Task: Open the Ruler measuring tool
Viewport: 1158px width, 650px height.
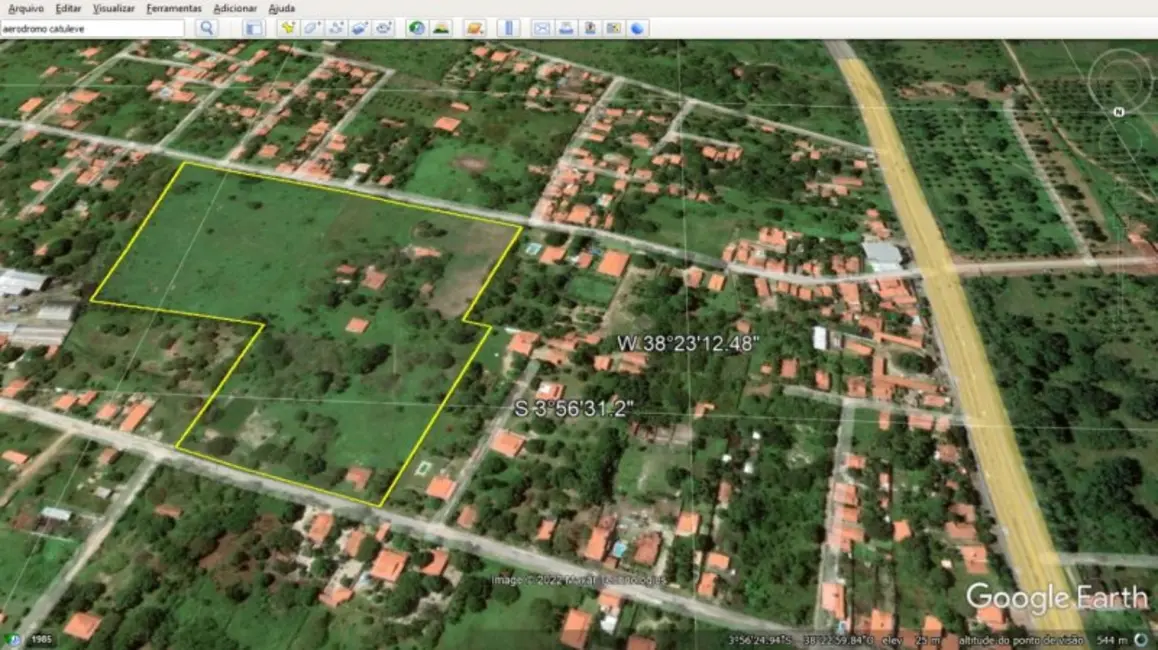Action: click(508, 28)
